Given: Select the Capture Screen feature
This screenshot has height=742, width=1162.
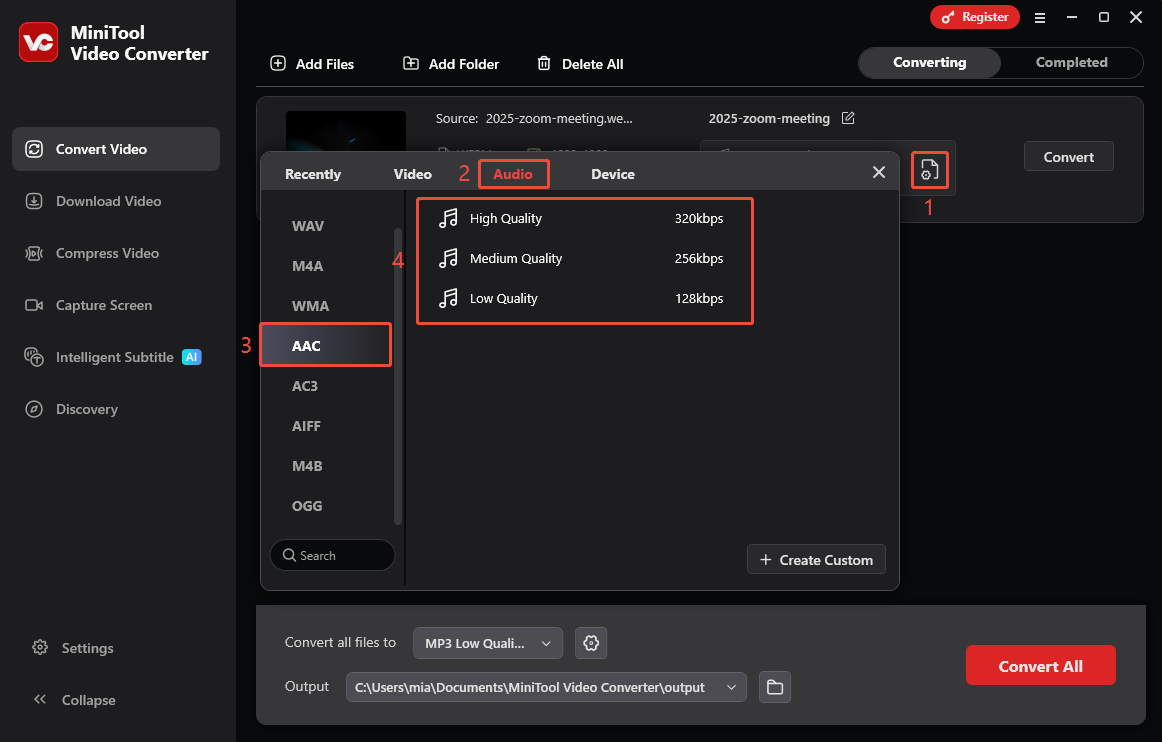Looking at the screenshot, I should [x=33, y=305].
